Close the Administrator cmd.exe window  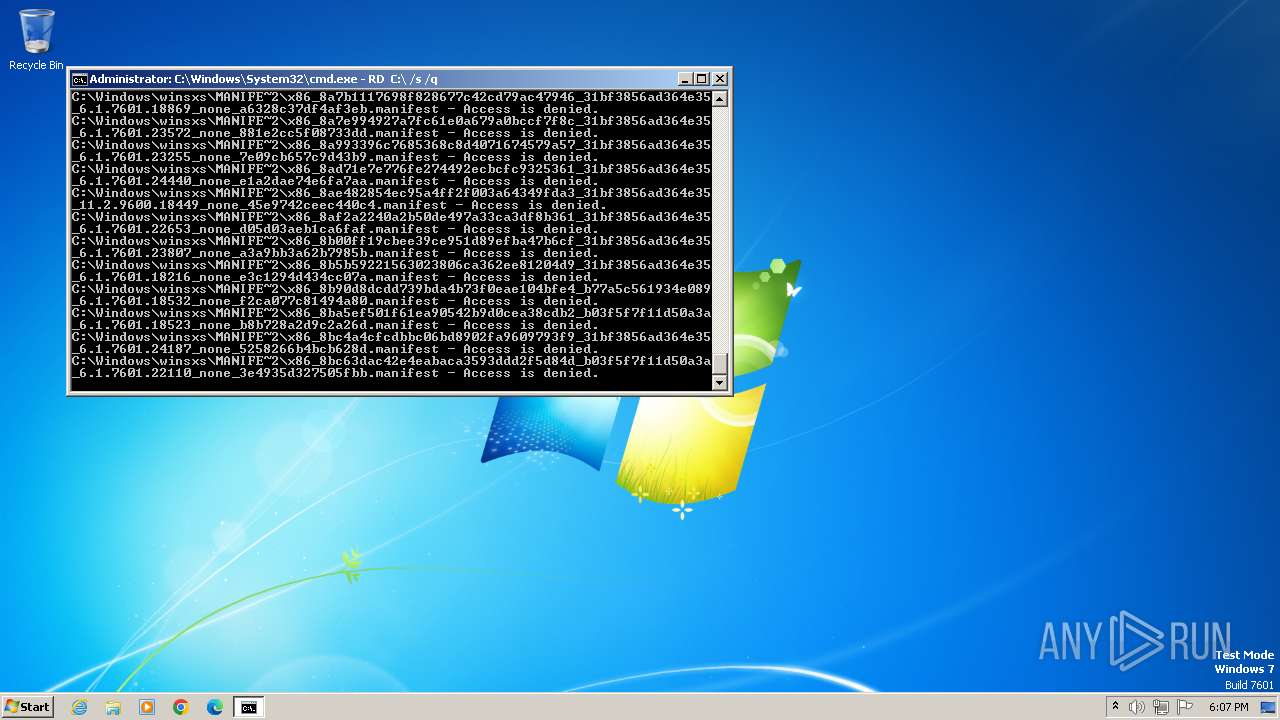[720, 78]
